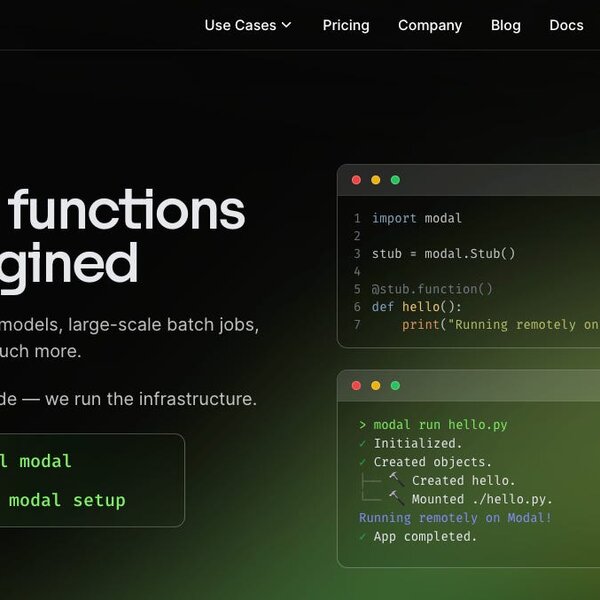600x600 pixels.
Task: Click line number 1 in code editor
Action: click(357, 218)
